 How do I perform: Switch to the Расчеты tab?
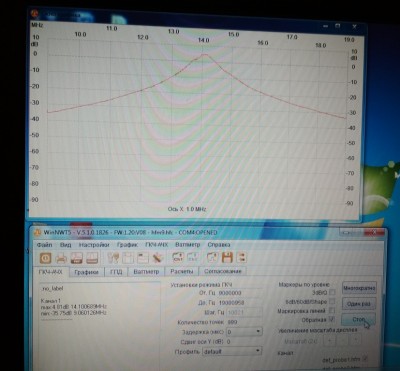tap(182, 271)
